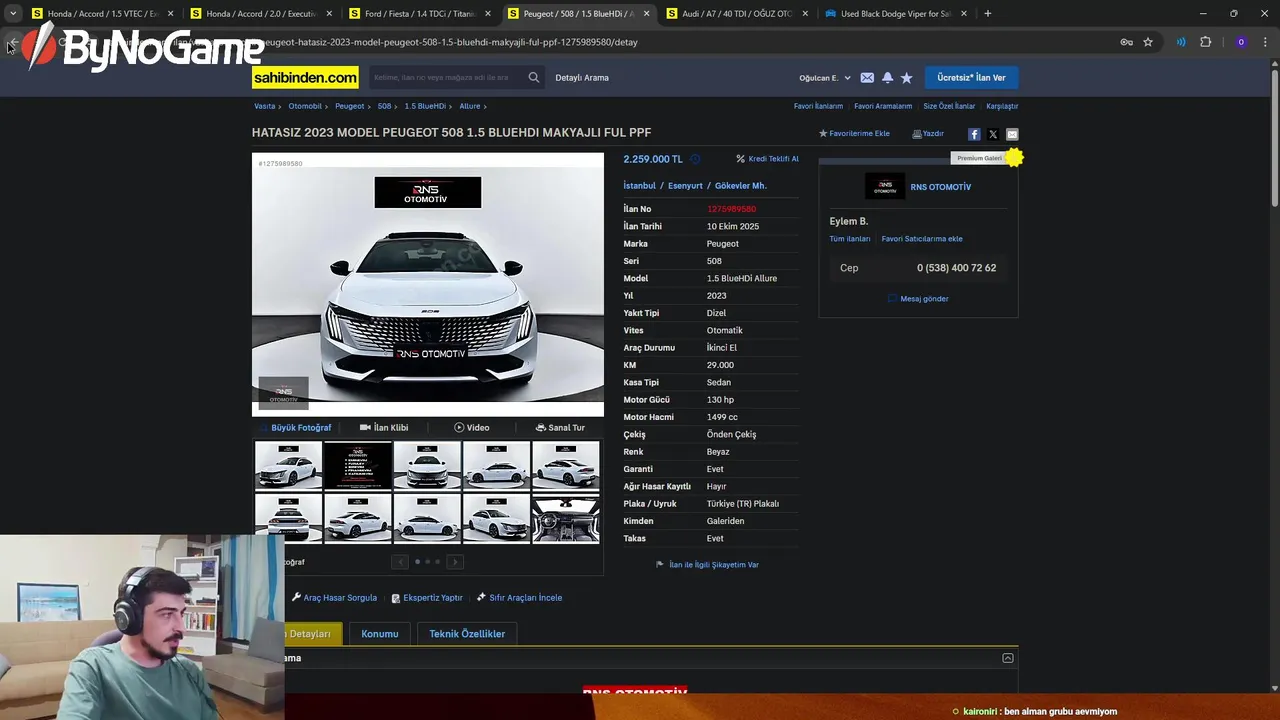Share listing on X
This screenshot has height=720, width=1280.
(993, 134)
